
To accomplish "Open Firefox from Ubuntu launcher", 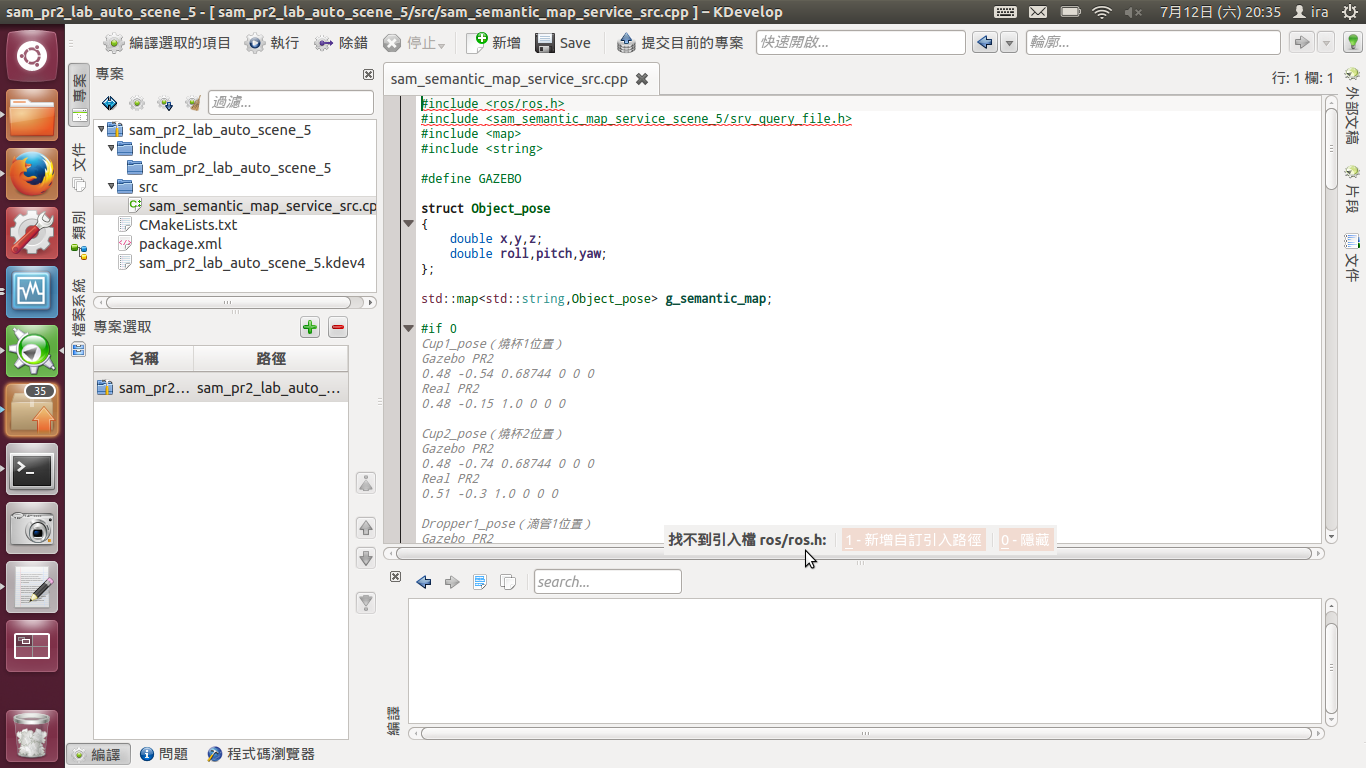I will pos(32,174).
